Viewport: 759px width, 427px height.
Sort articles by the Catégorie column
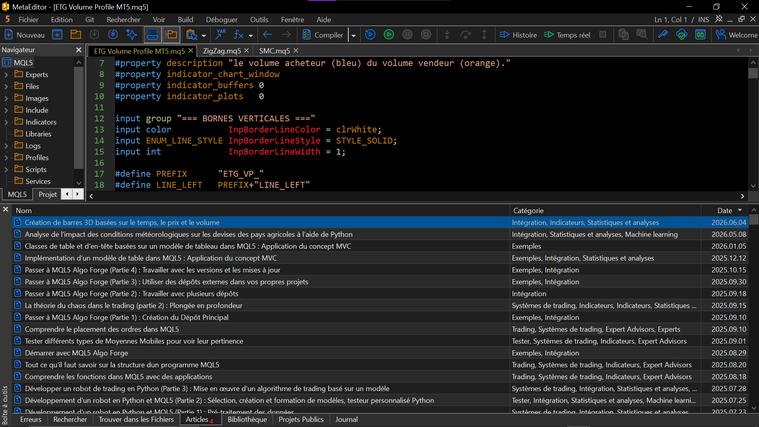pos(605,211)
